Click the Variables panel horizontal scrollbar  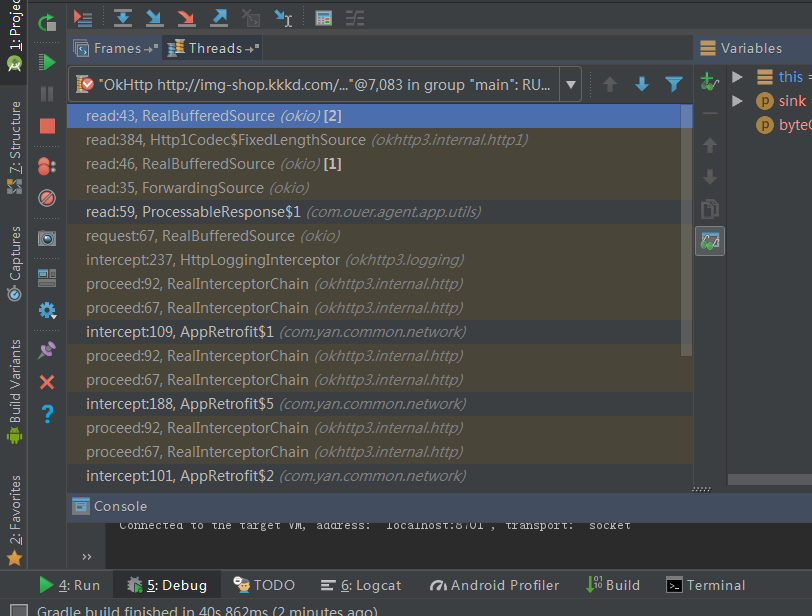pyautogui.click(x=770, y=480)
